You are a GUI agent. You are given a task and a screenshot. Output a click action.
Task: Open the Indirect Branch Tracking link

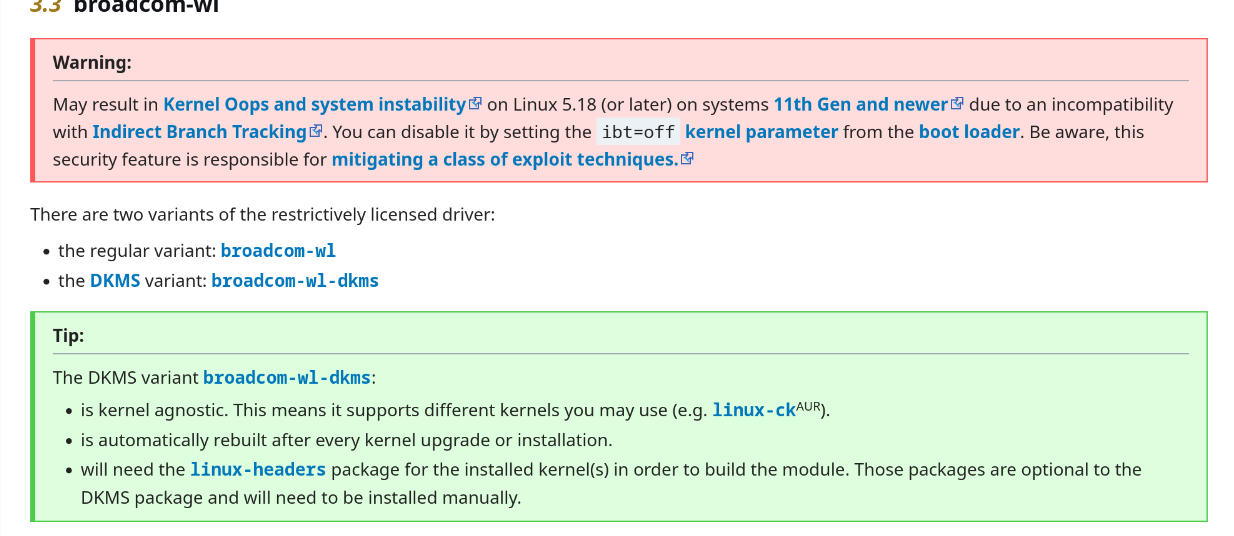click(199, 131)
